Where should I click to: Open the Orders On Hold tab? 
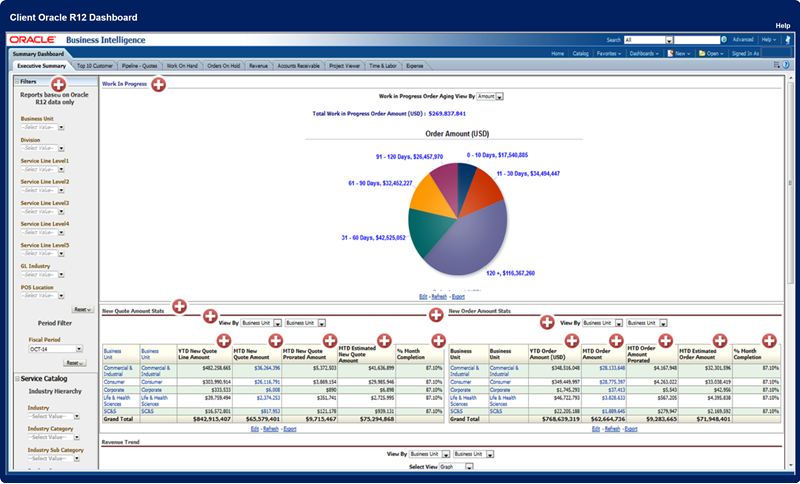223,66
